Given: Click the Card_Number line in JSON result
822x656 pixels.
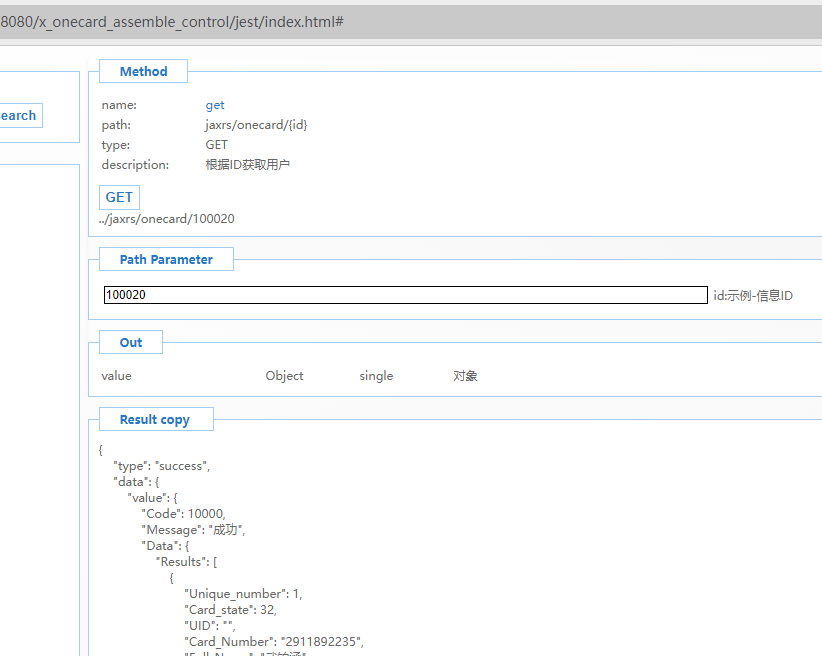Looking at the screenshot, I should point(274,641).
